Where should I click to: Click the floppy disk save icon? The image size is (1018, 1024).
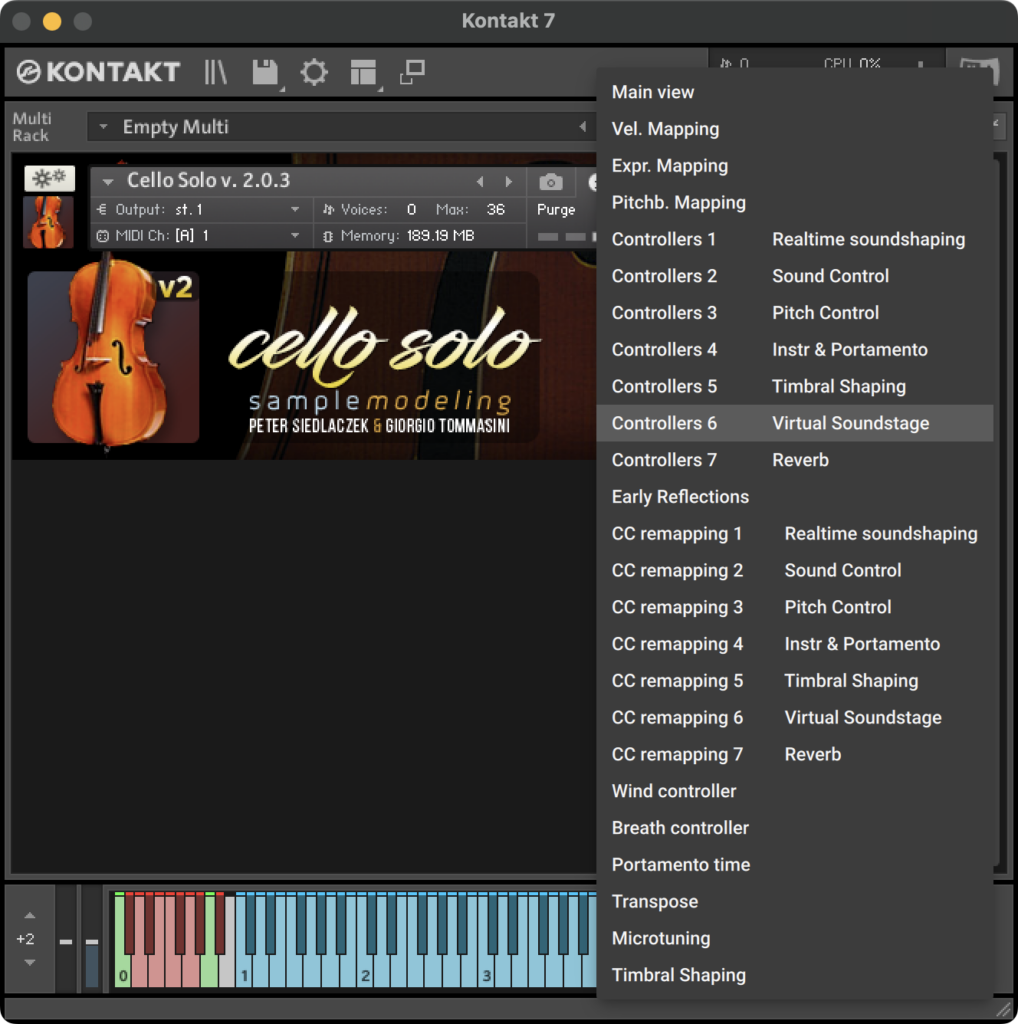[x=265, y=72]
